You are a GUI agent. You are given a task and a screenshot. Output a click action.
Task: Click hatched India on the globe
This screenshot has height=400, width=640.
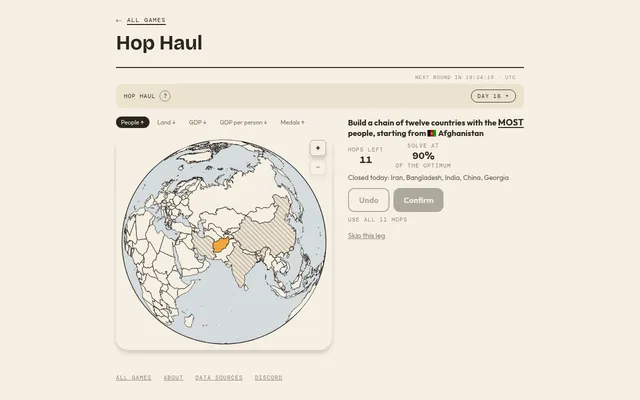point(241,267)
